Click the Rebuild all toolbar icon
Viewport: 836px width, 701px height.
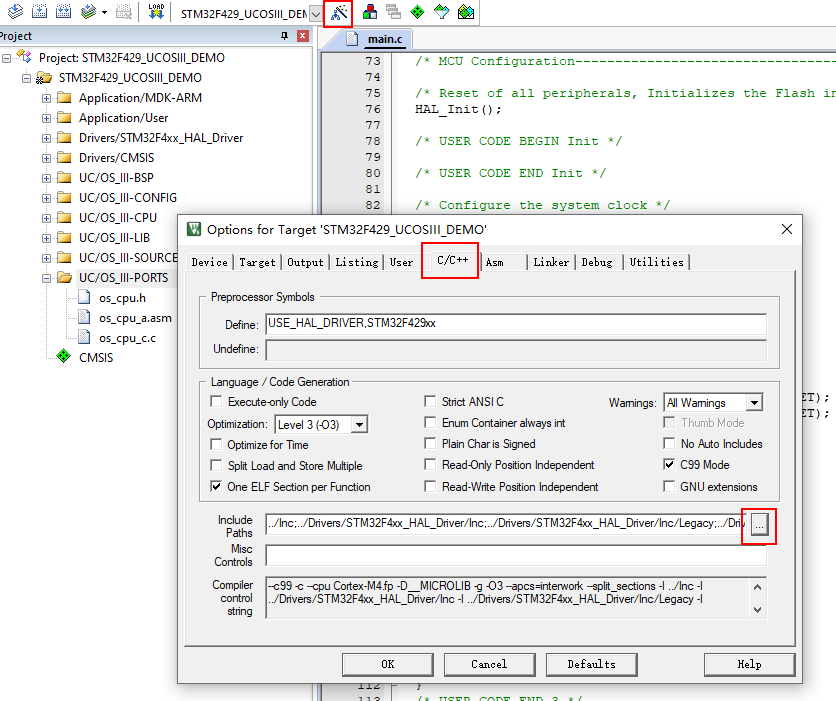click(x=63, y=11)
